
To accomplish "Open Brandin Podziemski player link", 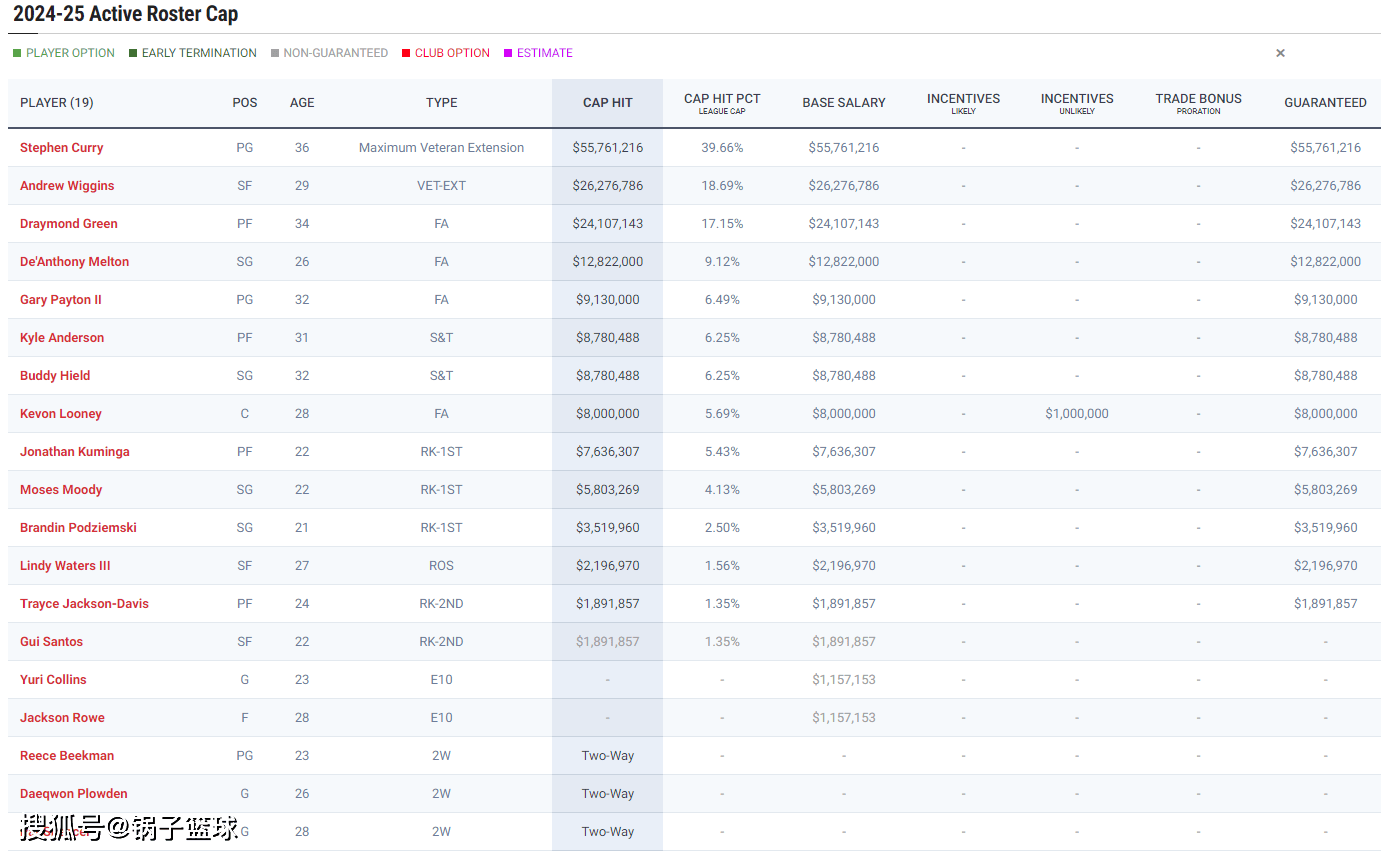I will click(x=78, y=527).
